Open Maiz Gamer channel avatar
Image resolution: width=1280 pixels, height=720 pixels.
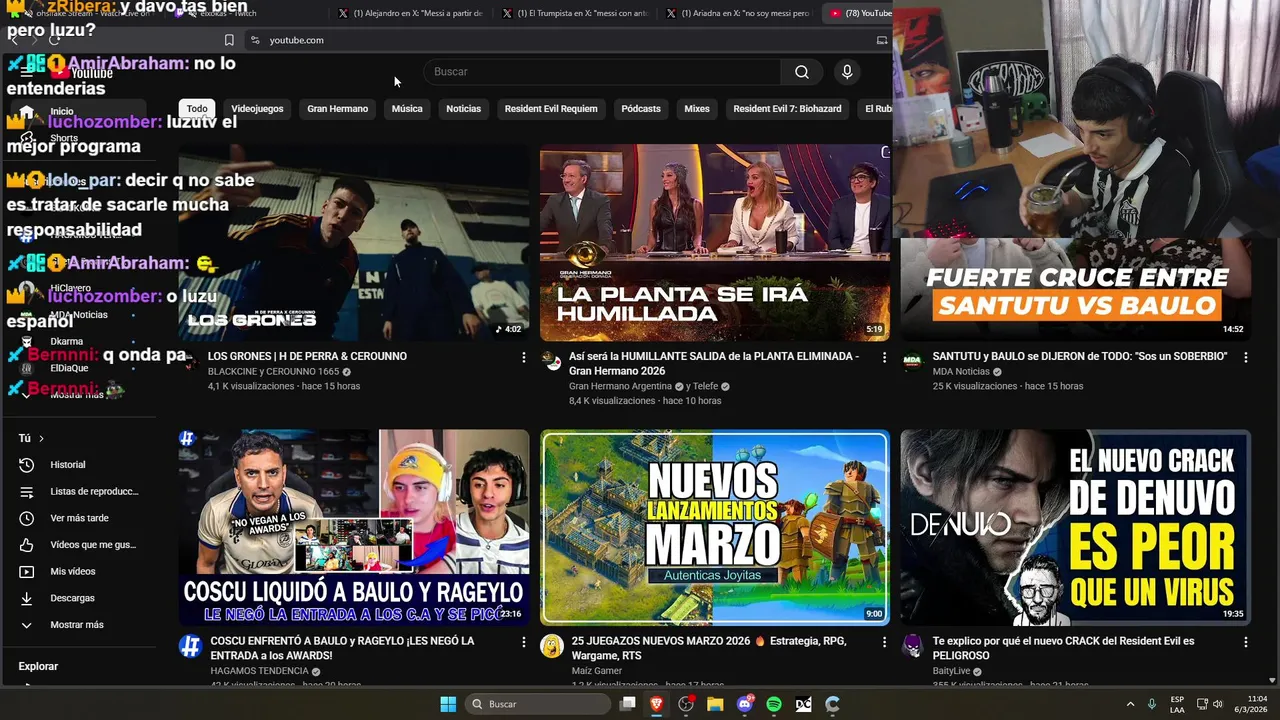pos(552,646)
